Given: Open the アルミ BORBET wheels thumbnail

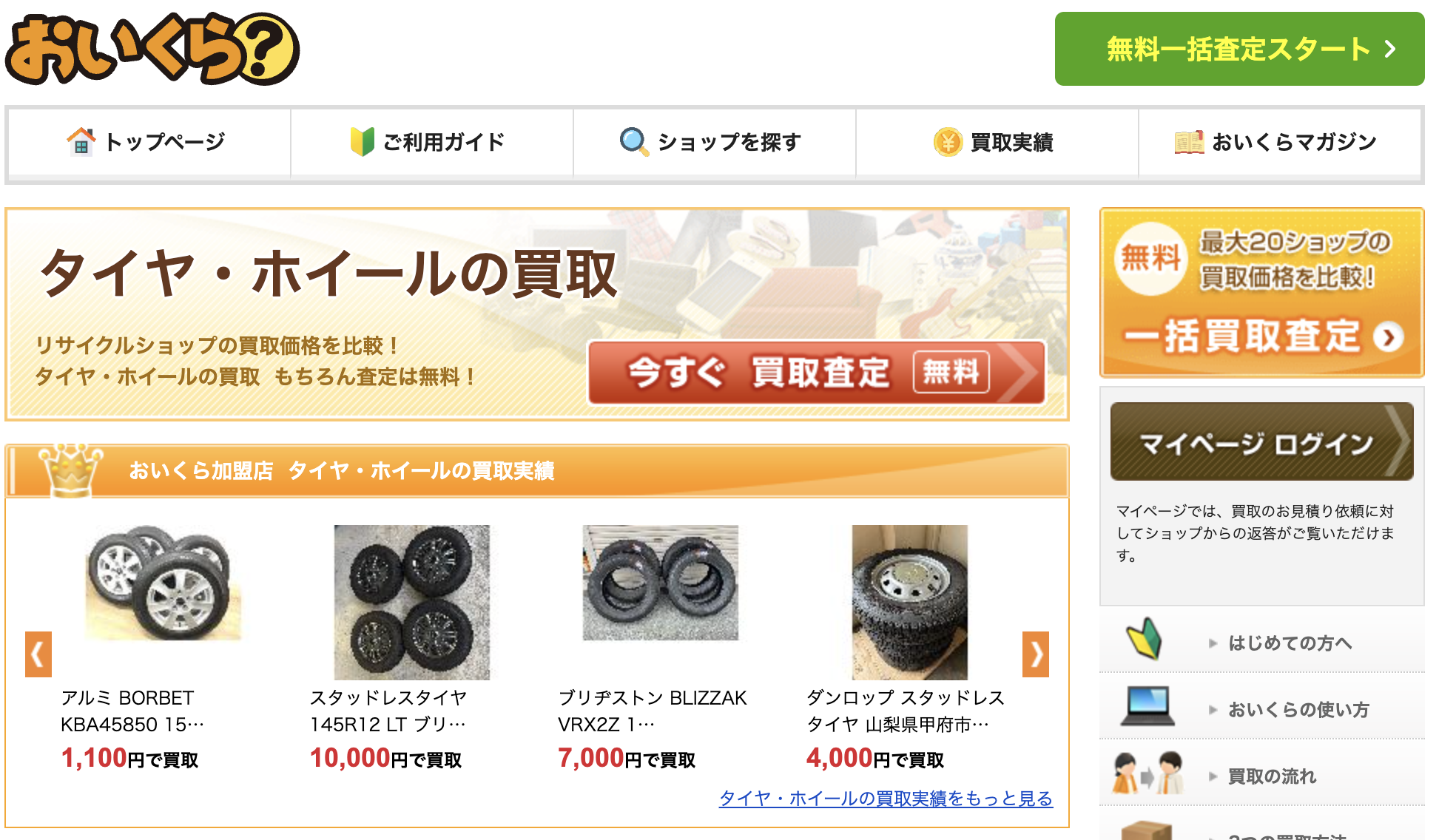Looking at the screenshot, I should pos(163,583).
